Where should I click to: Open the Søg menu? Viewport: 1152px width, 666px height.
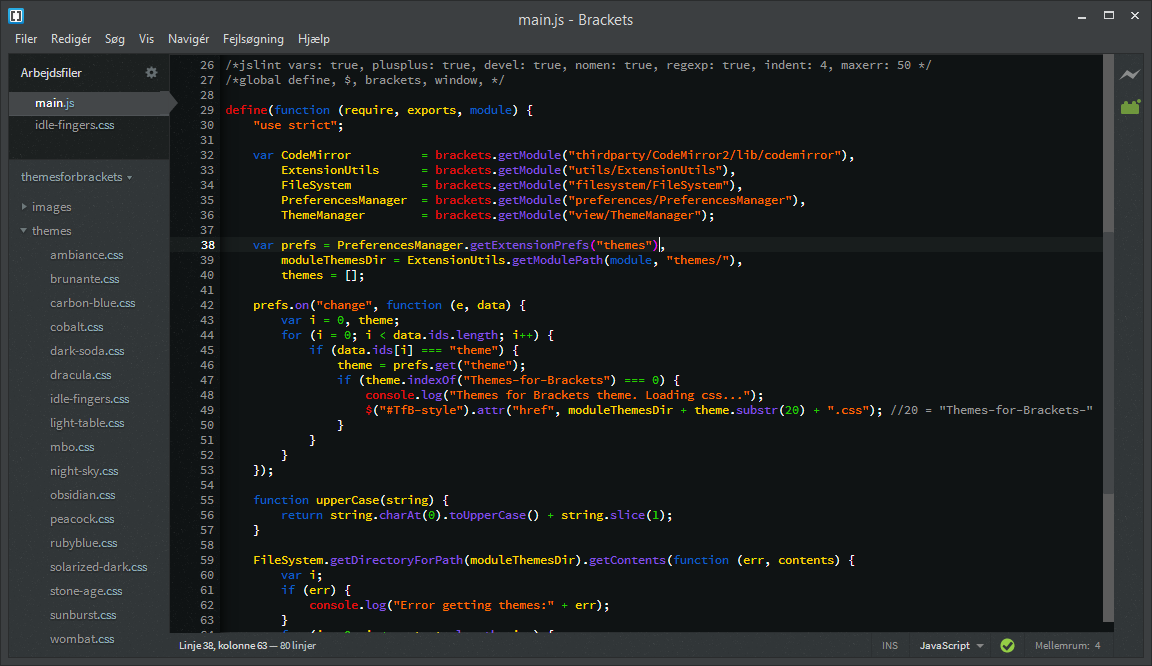[x=115, y=39]
